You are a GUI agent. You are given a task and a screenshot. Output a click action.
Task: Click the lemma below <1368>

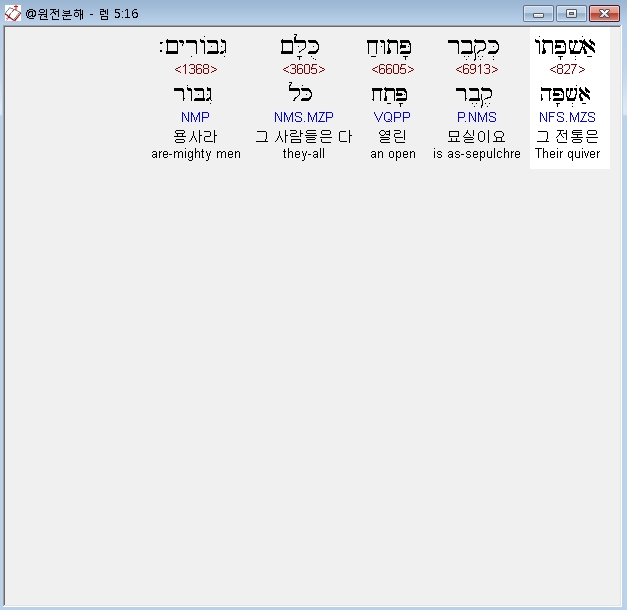[x=193, y=94]
